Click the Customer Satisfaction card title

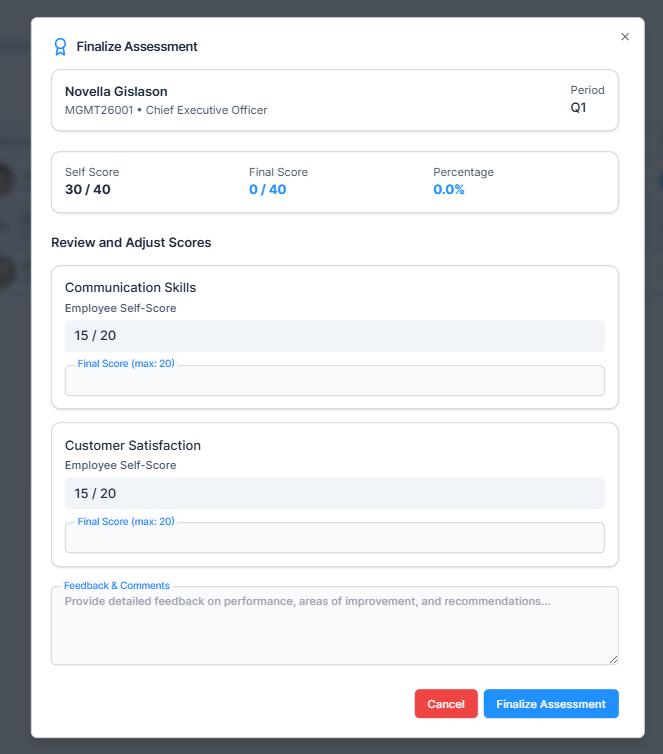133,445
